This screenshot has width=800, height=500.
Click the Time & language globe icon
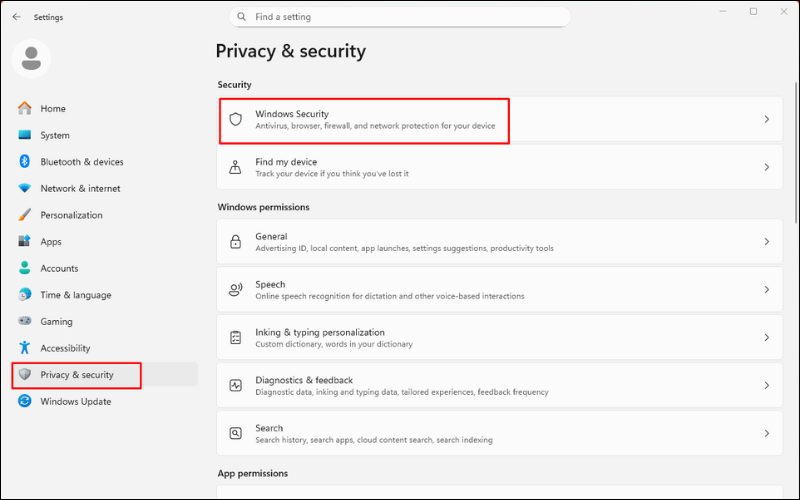click(x=24, y=294)
